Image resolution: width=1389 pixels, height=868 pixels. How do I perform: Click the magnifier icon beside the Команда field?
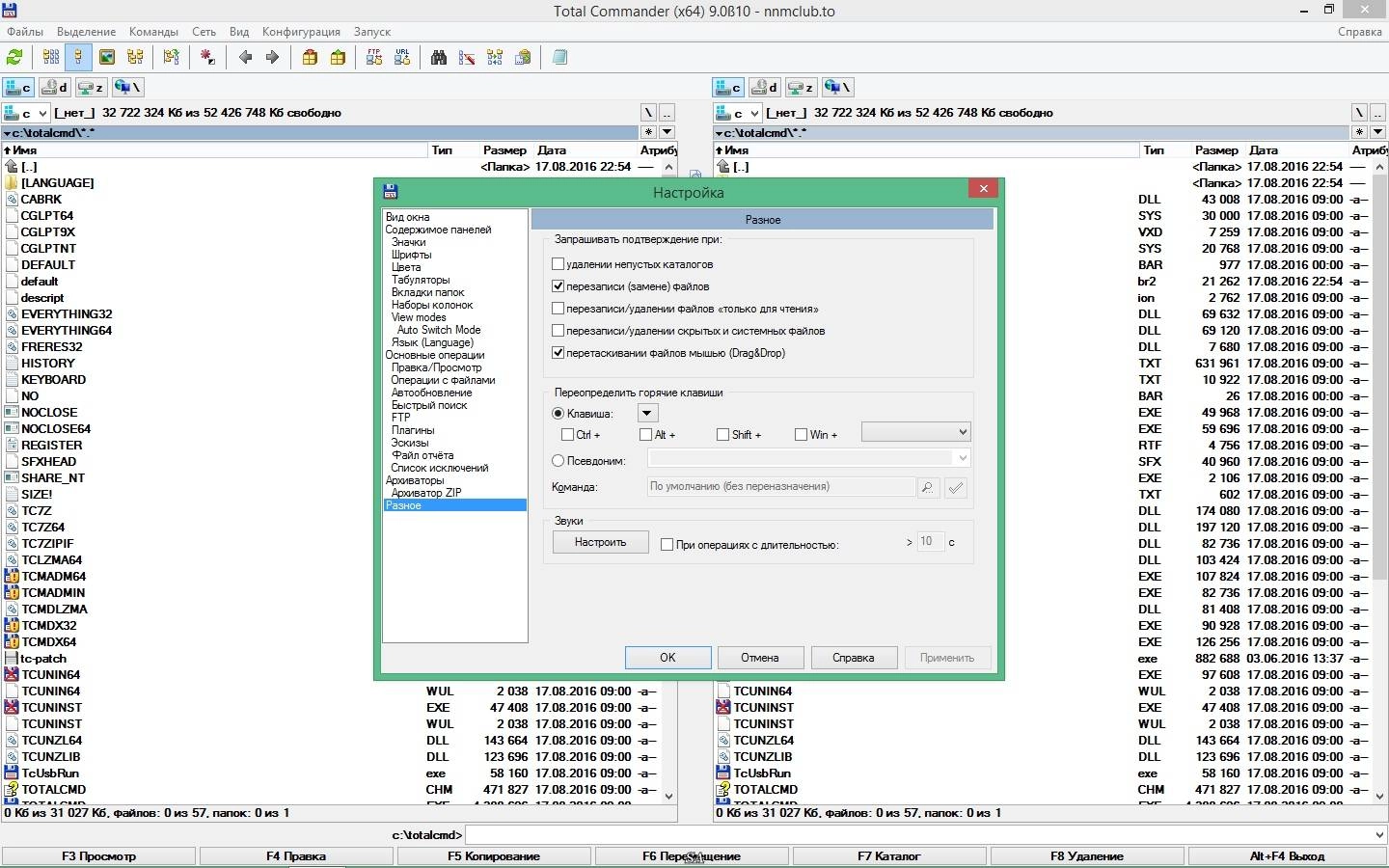928,488
